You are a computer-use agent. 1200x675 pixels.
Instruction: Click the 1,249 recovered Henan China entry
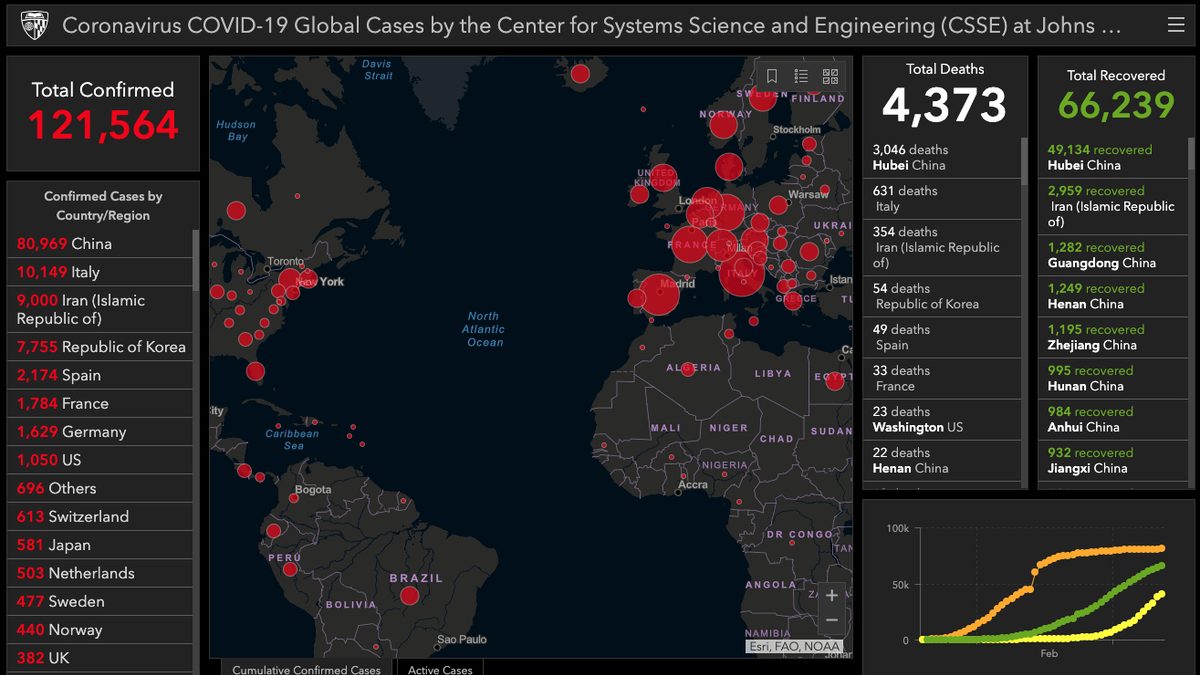point(1113,297)
